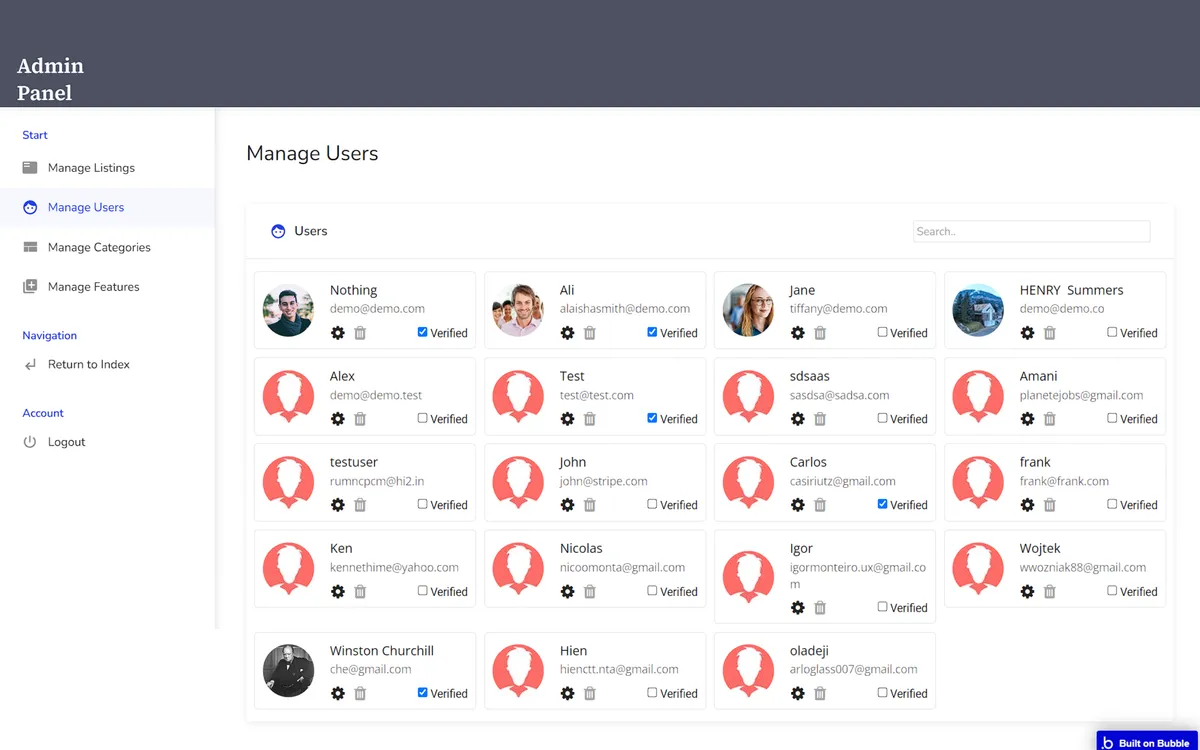Select Manage Users sidebar item
Viewport: 1200px width, 750px height.
107,207
